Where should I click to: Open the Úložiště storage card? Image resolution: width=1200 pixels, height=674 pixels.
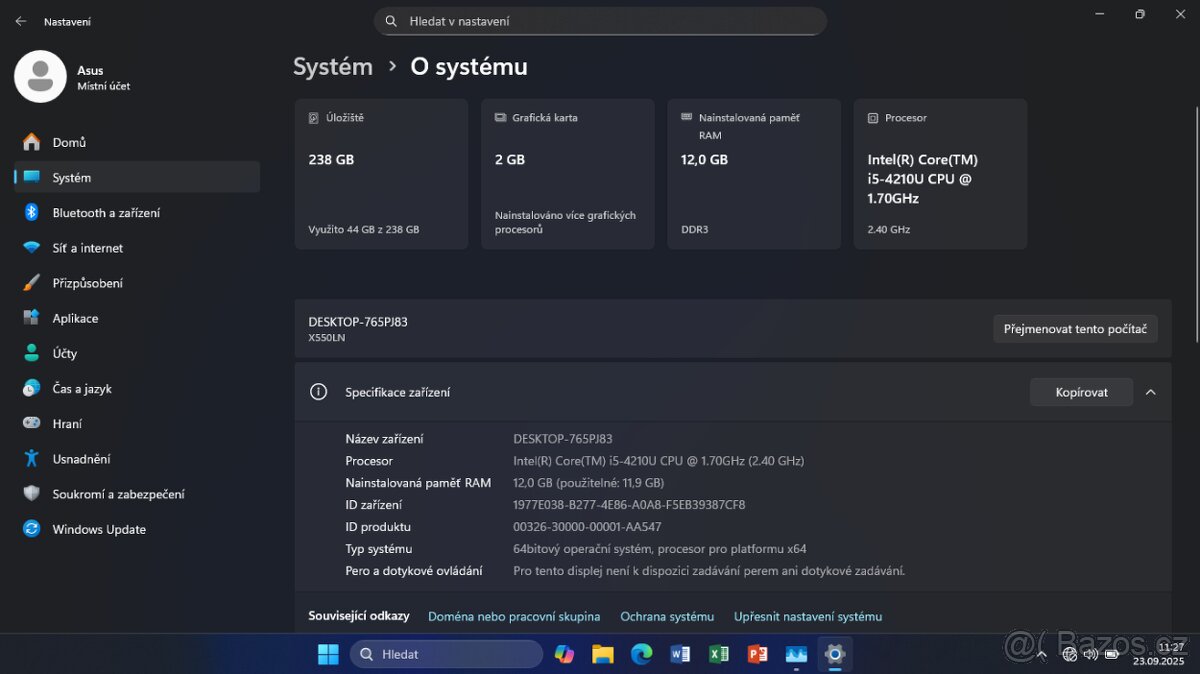point(381,173)
